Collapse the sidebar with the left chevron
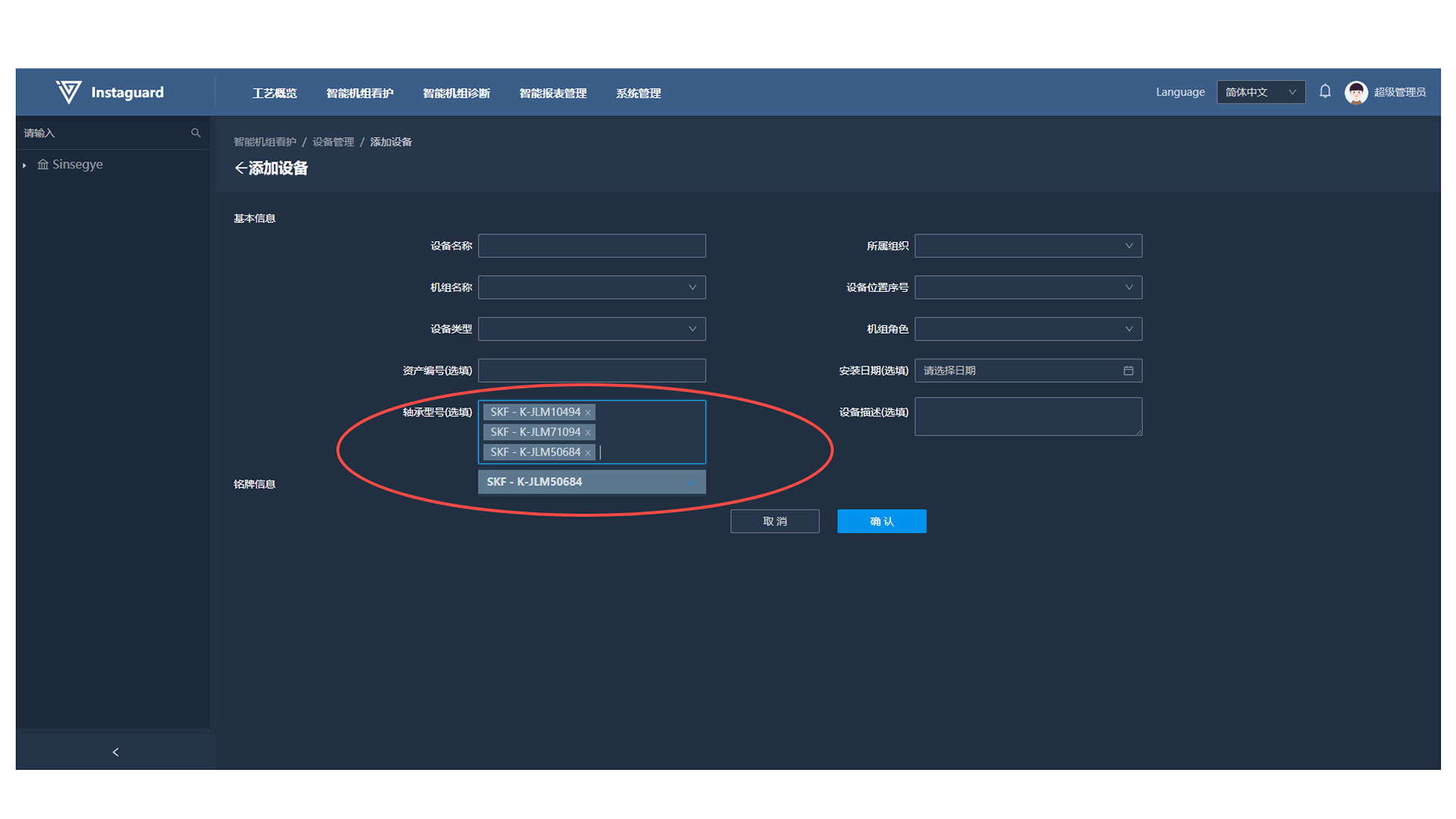The width and height of the screenshot is (1456, 819). [x=115, y=752]
